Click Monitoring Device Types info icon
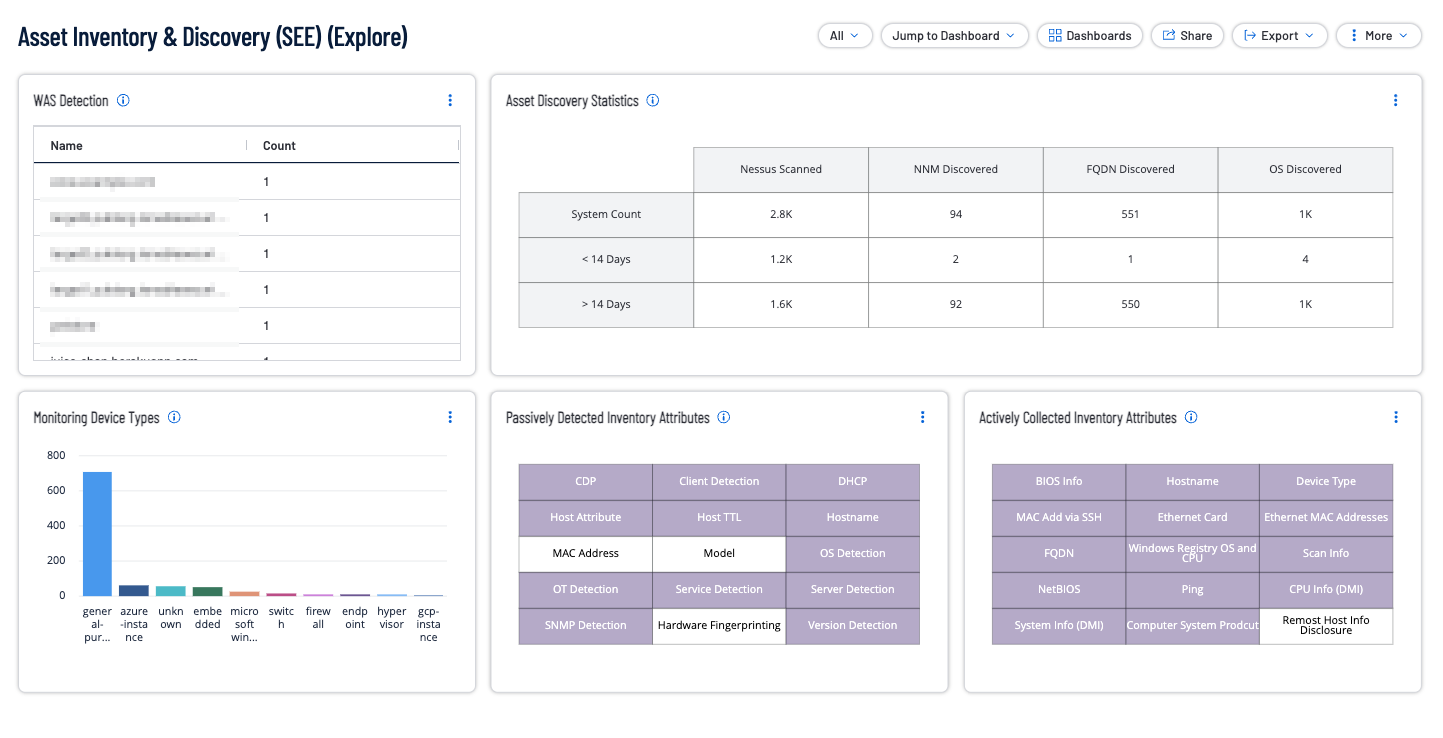1443x738 pixels. (174, 417)
